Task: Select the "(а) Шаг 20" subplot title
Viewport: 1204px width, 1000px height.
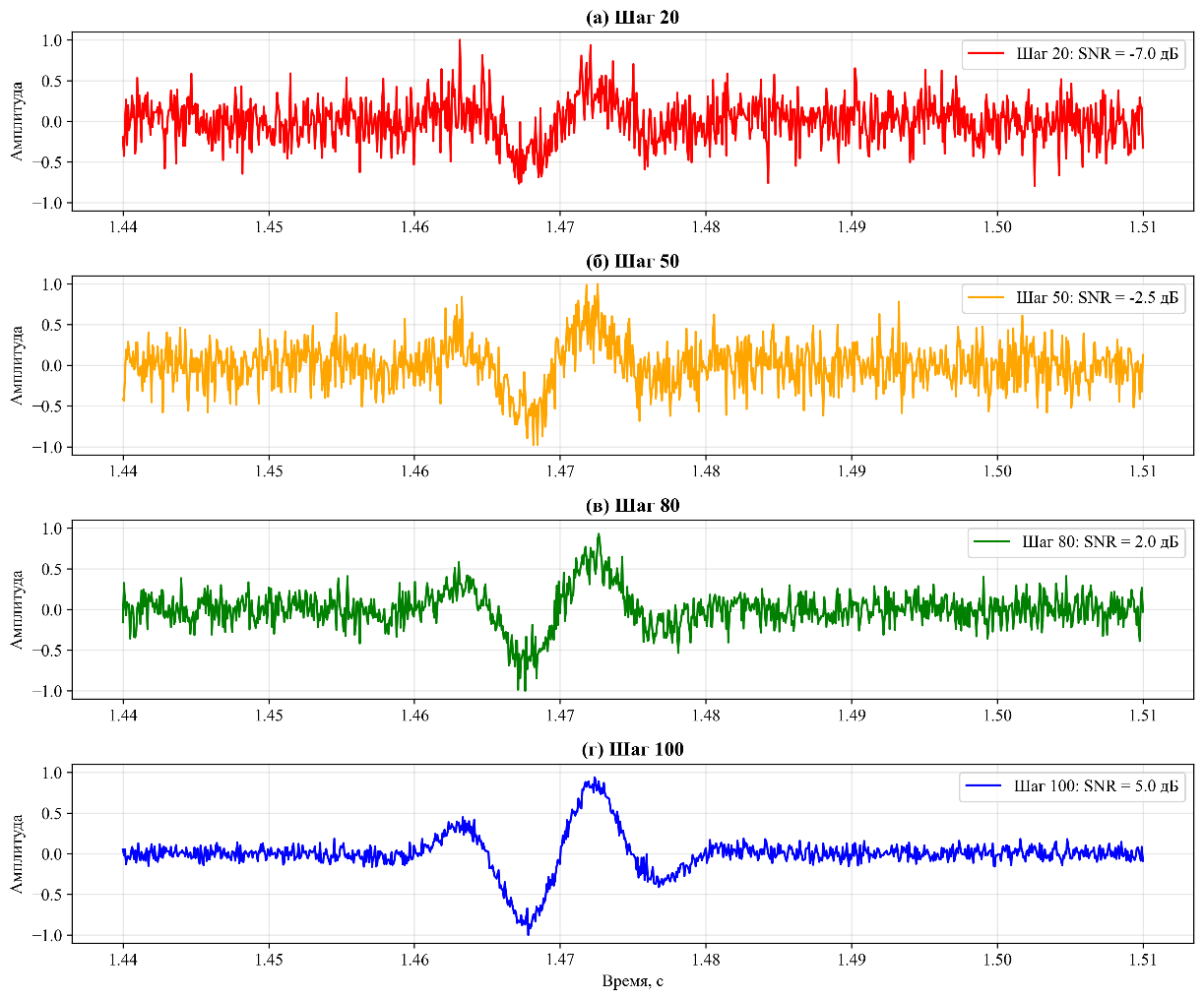Action: pos(632,18)
